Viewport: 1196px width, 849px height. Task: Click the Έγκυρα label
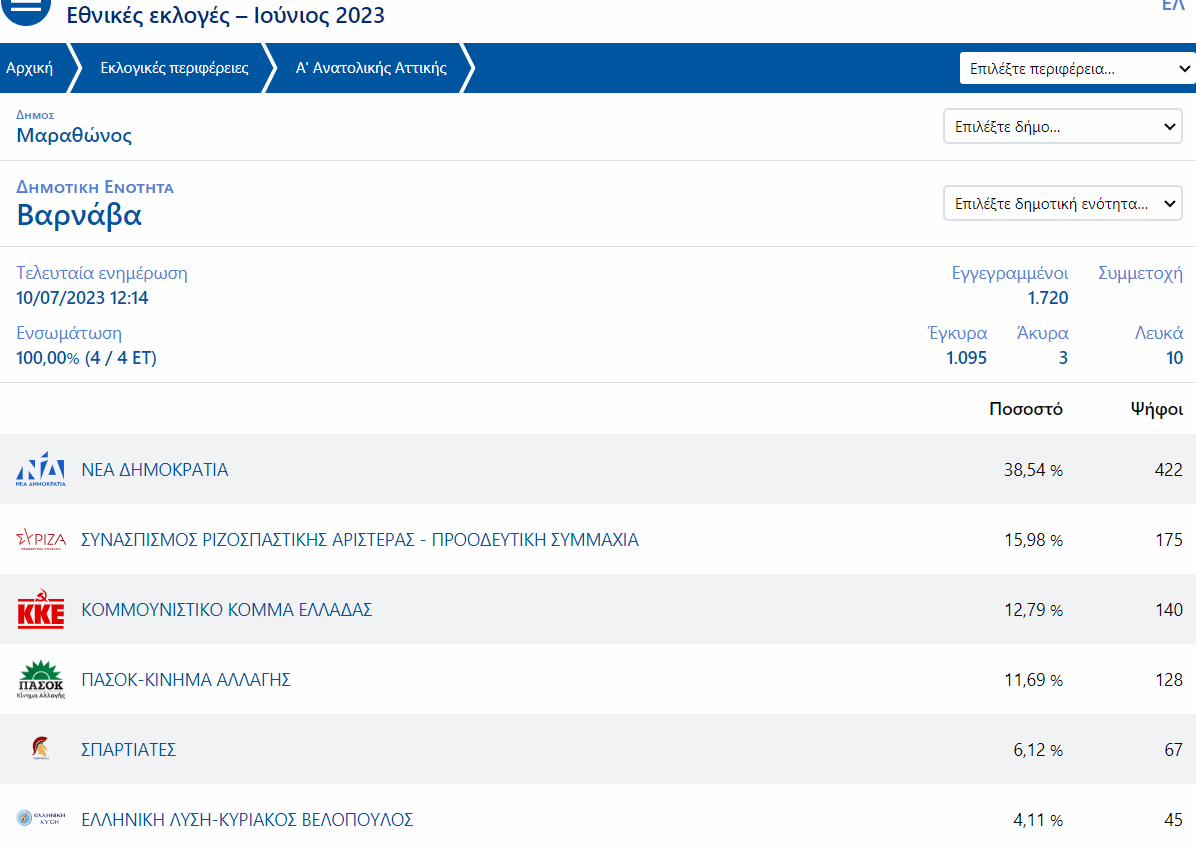click(x=957, y=333)
